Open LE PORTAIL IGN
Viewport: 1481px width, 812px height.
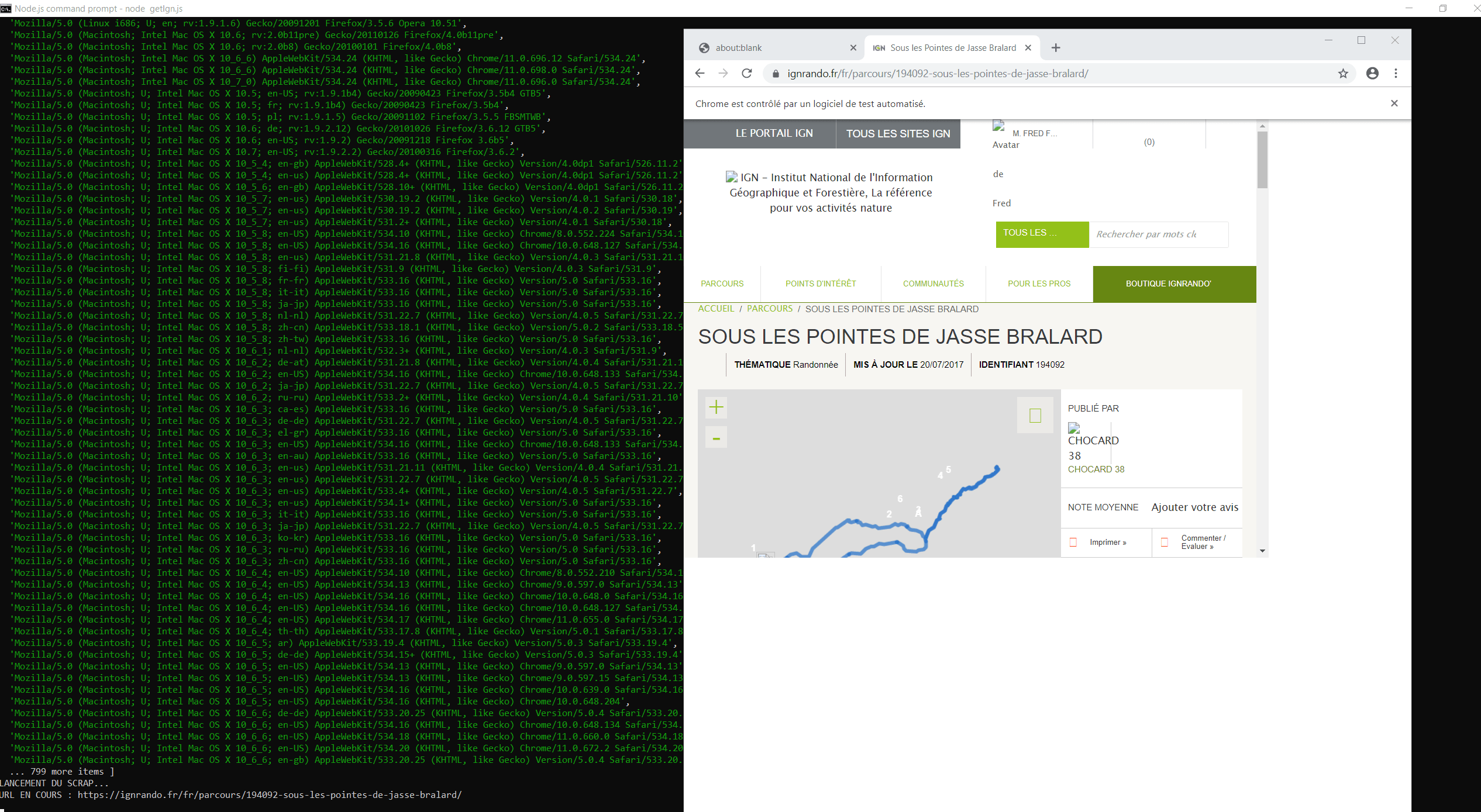(x=774, y=133)
